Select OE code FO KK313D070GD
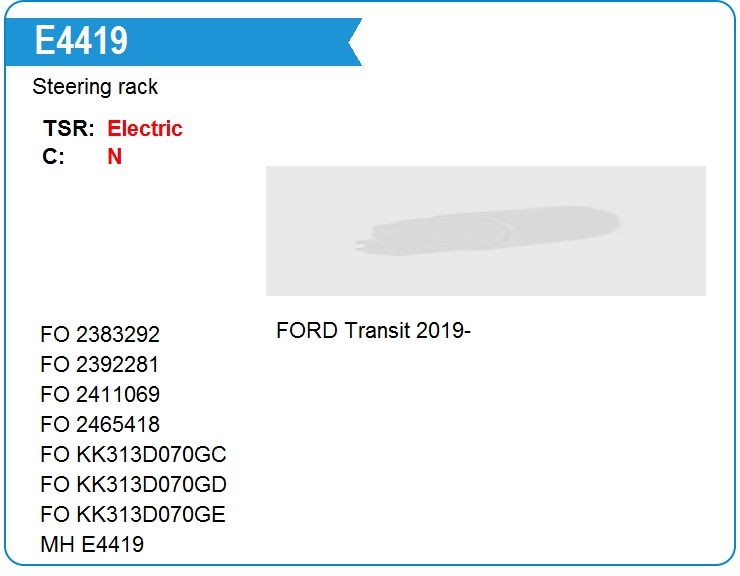The width and height of the screenshot is (740, 576). (x=133, y=485)
